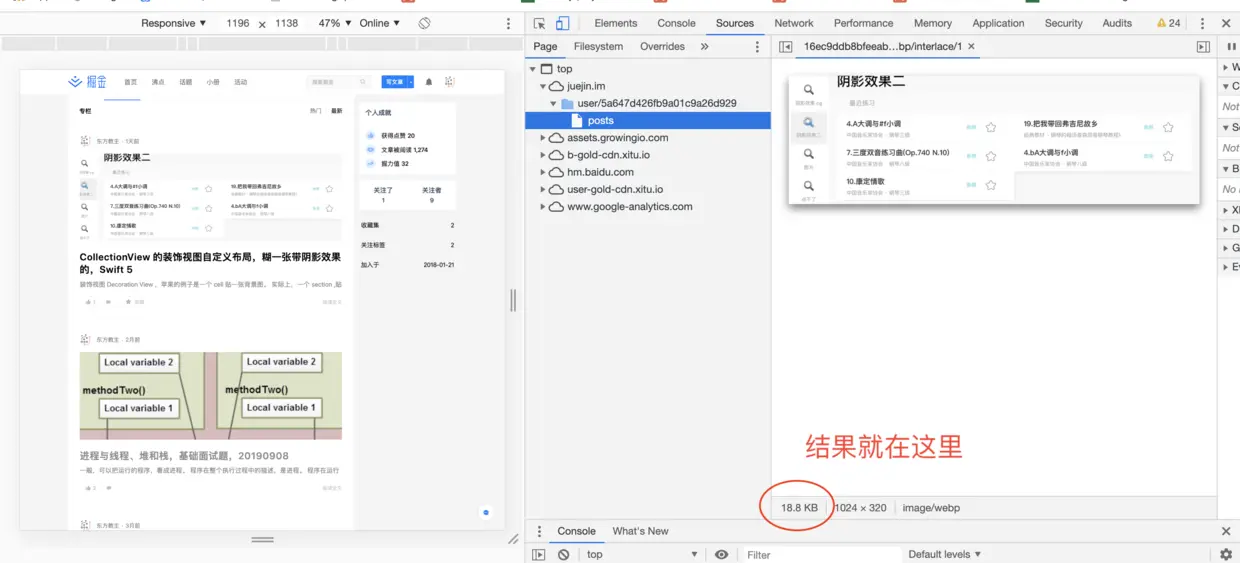This screenshot has width=1240, height=563.
Task: Create live expression eye icon
Action: pos(721,555)
